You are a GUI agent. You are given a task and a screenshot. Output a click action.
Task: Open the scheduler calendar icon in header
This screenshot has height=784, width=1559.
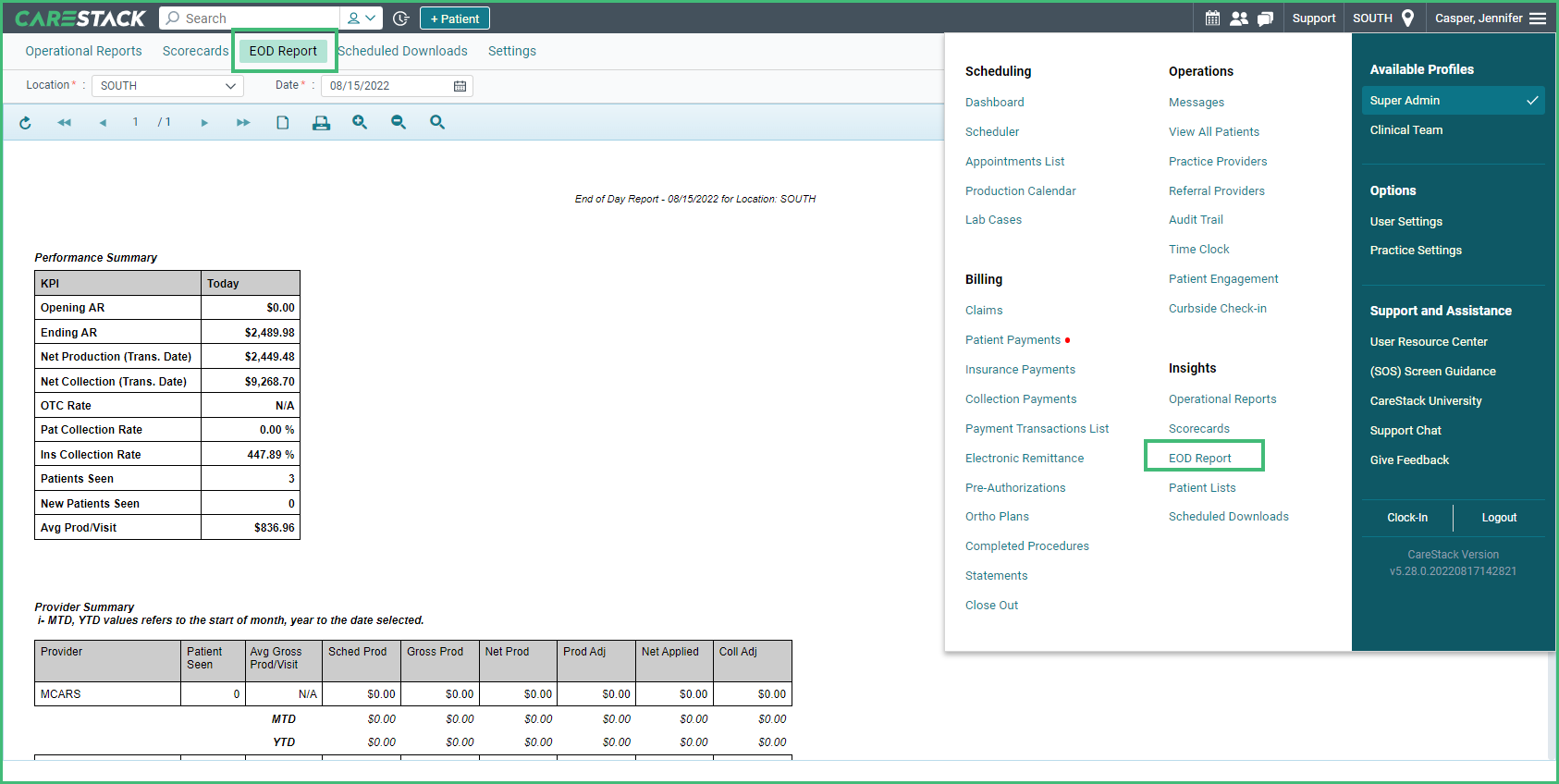pyautogui.click(x=1212, y=18)
